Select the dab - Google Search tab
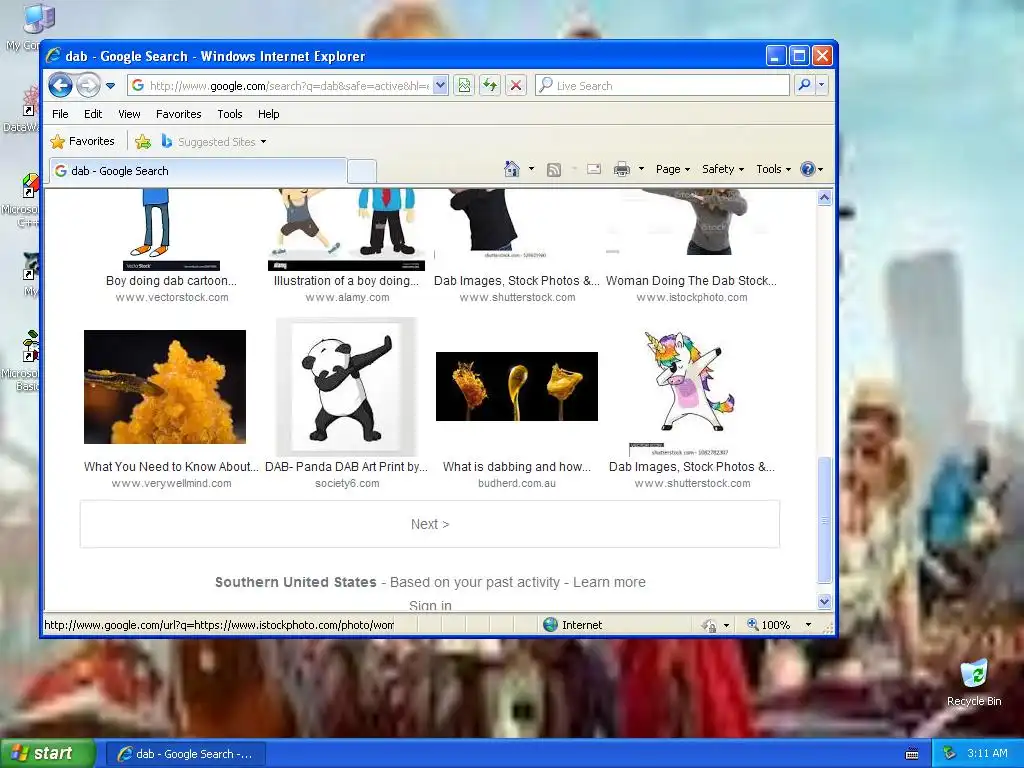 (x=197, y=171)
